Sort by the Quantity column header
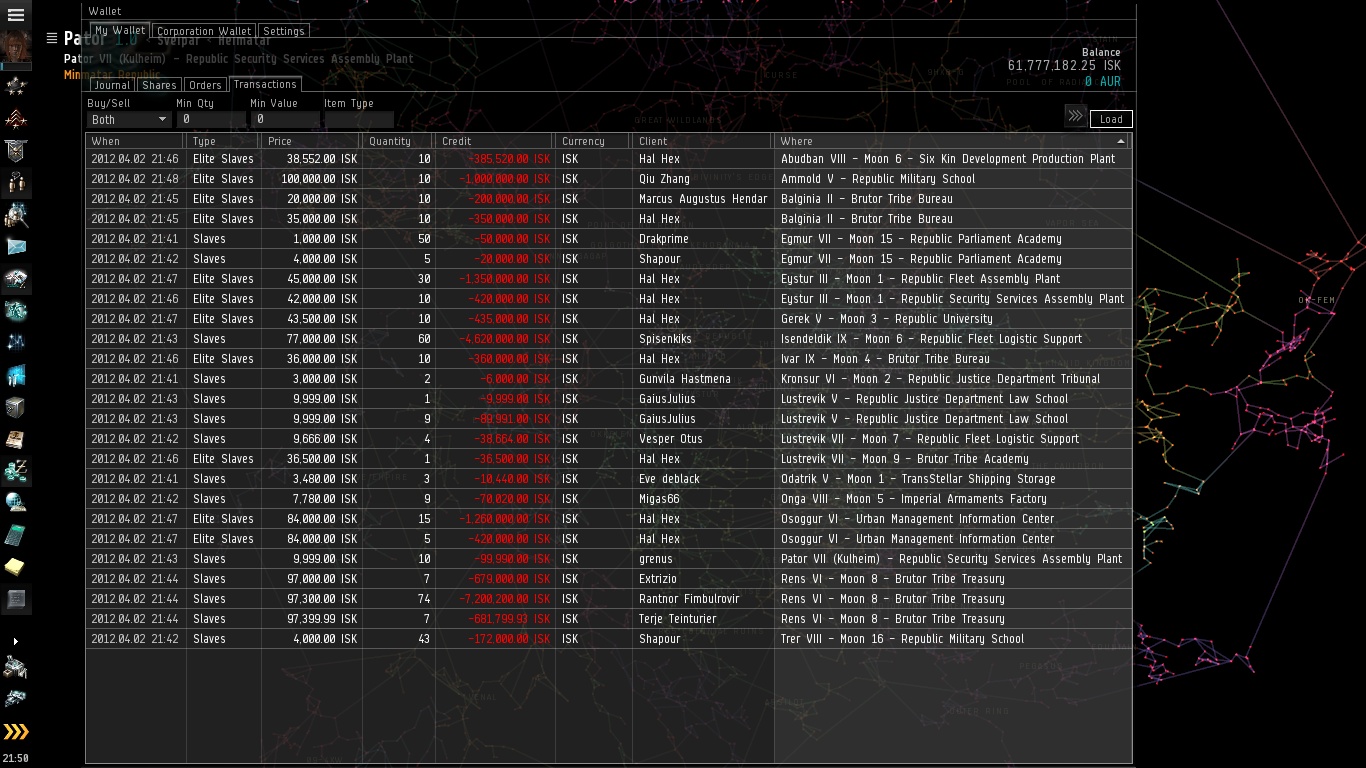1366x768 pixels. click(x=399, y=141)
